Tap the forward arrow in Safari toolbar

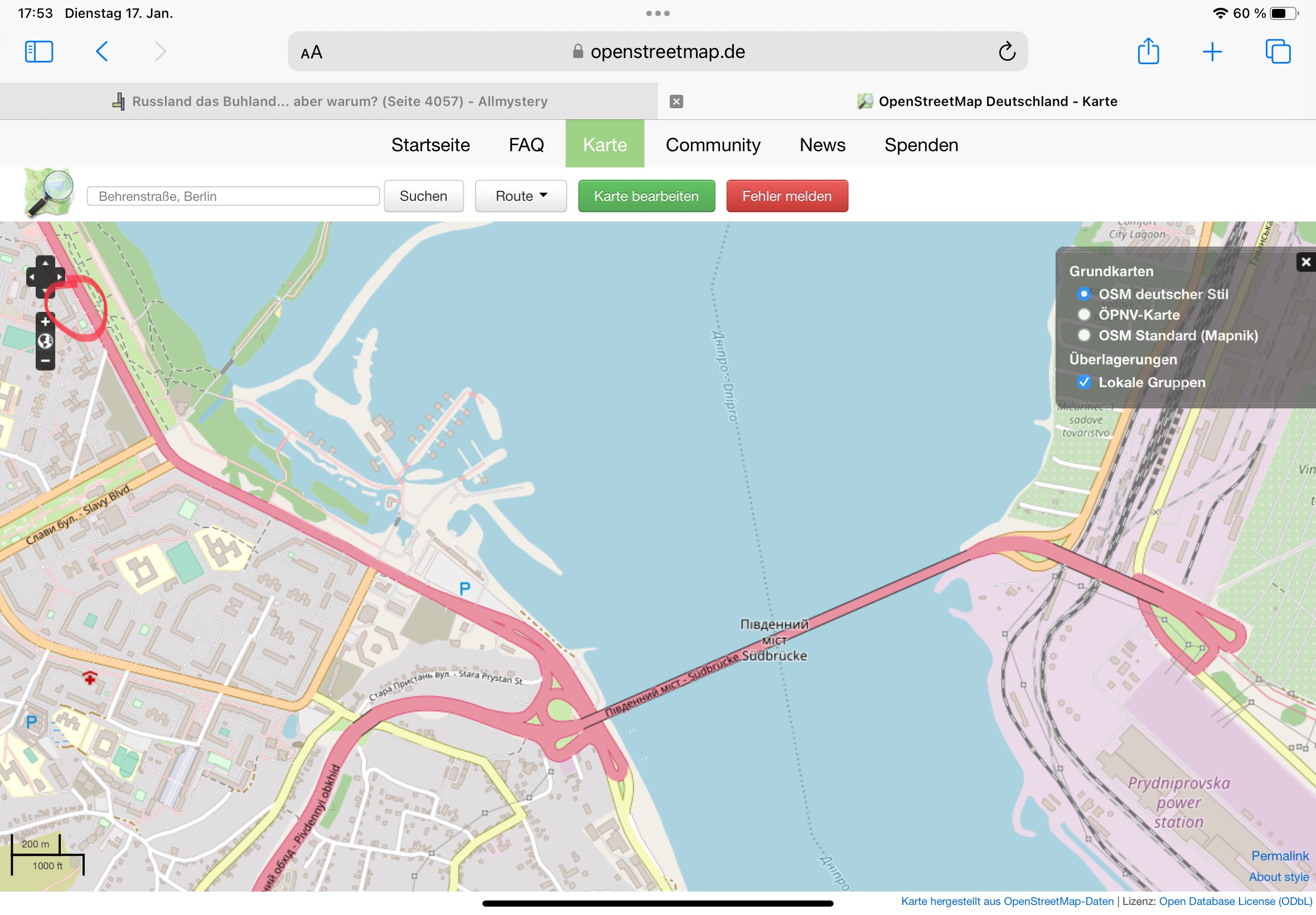click(x=161, y=51)
